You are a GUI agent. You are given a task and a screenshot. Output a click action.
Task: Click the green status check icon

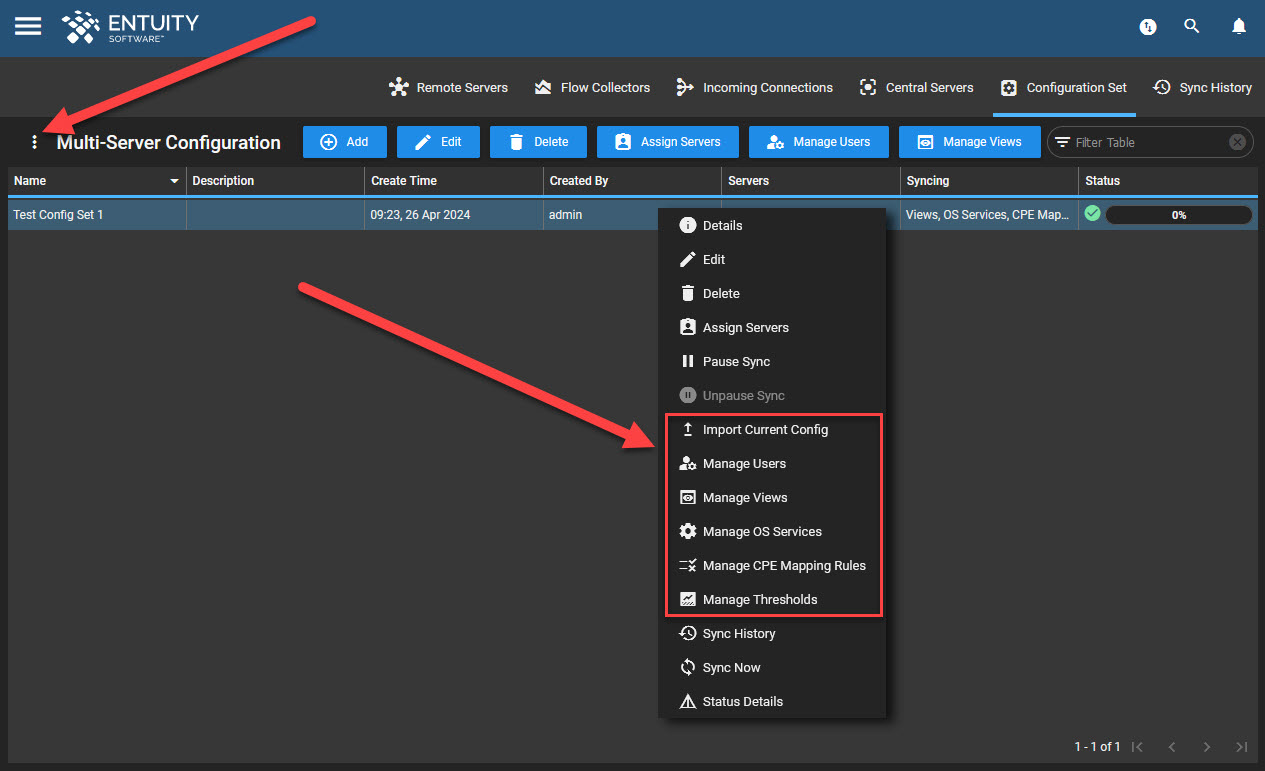coord(1093,214)
